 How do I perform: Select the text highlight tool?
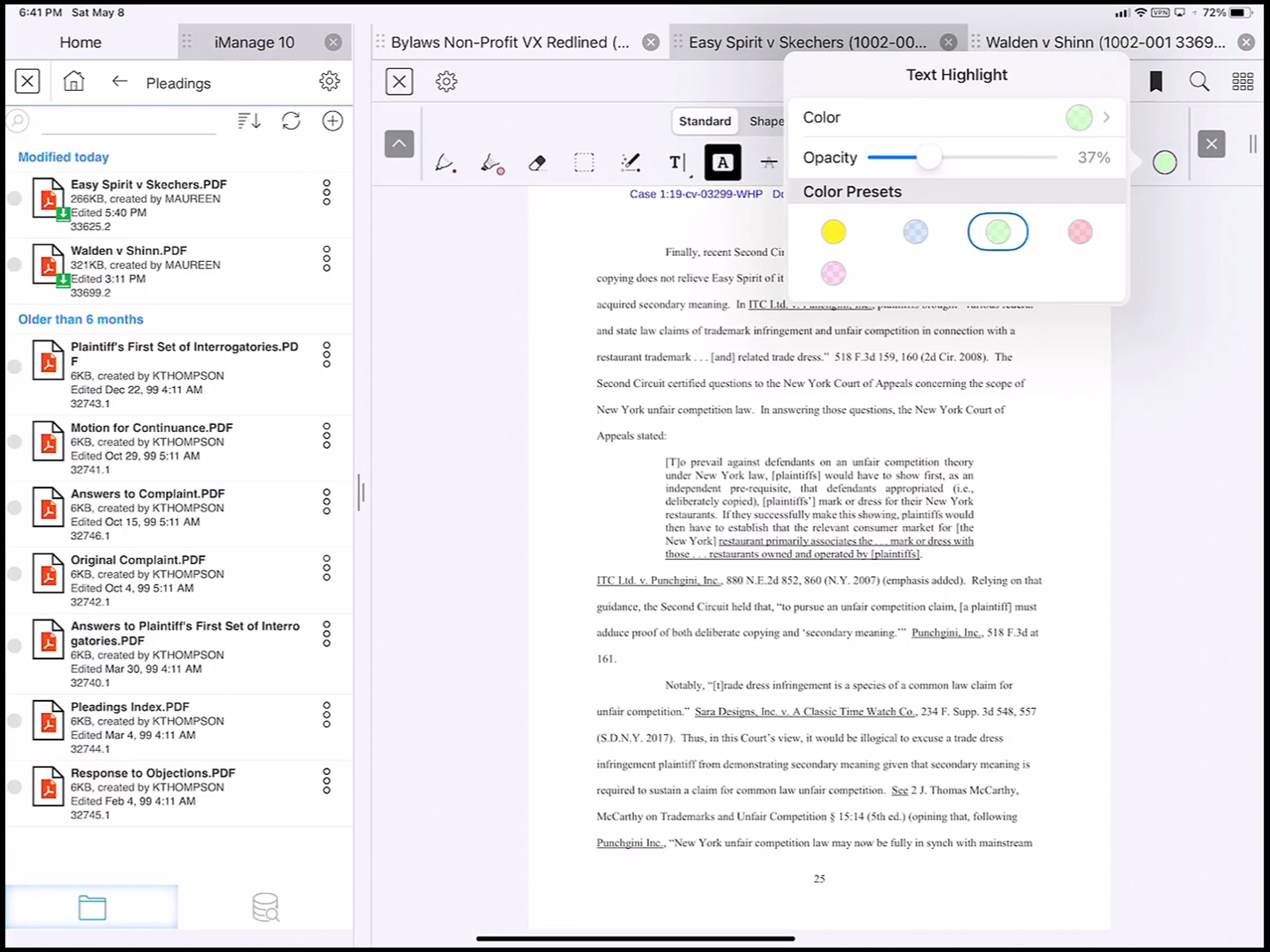pyautogui.click(x=722, y=163)
